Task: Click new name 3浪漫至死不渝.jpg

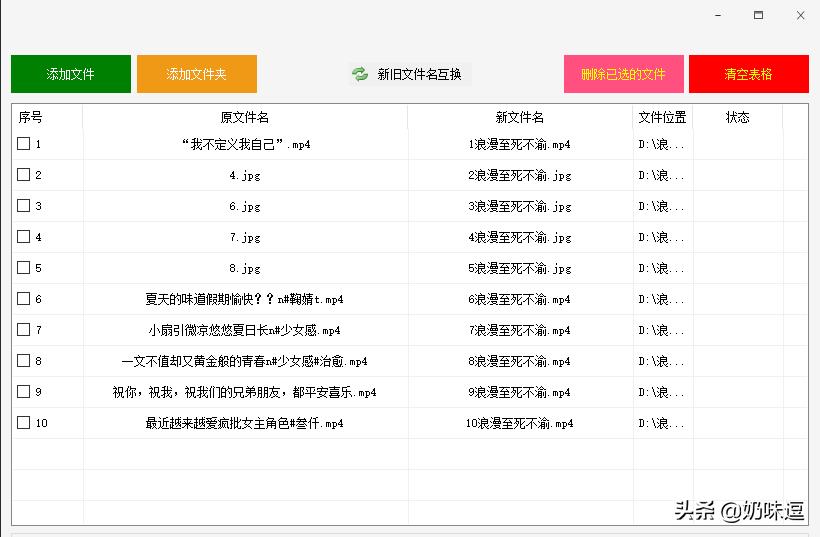Action: point(519,206)
